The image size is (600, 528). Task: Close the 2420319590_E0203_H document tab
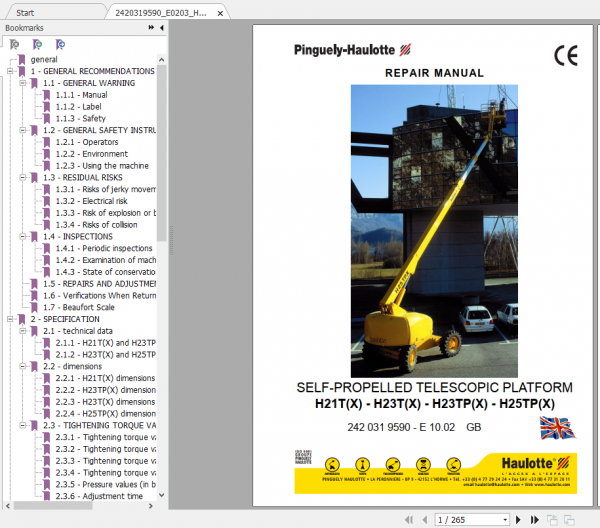click(x=220, y=13)
